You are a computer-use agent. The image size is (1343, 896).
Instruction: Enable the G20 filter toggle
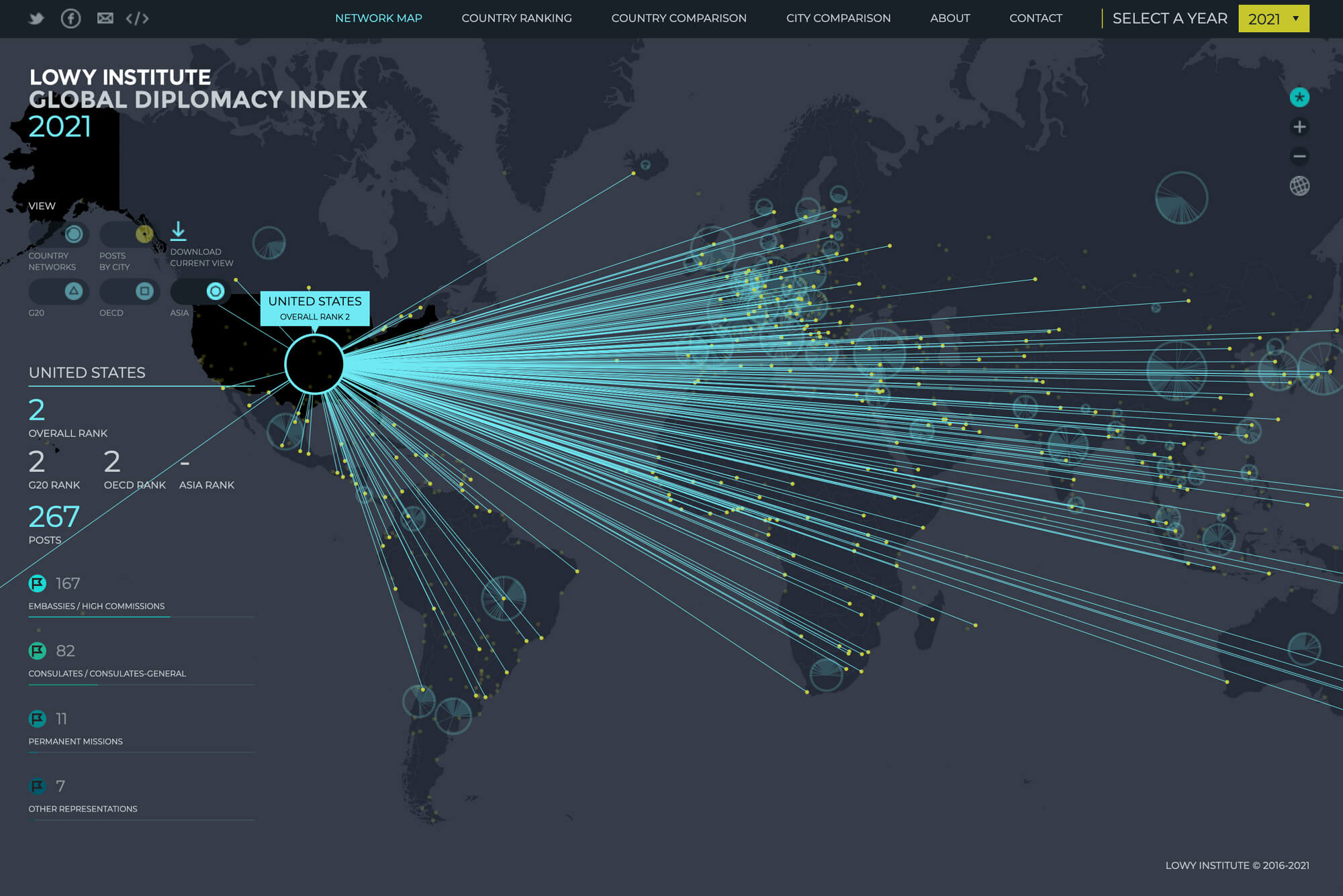coord(58,291)
